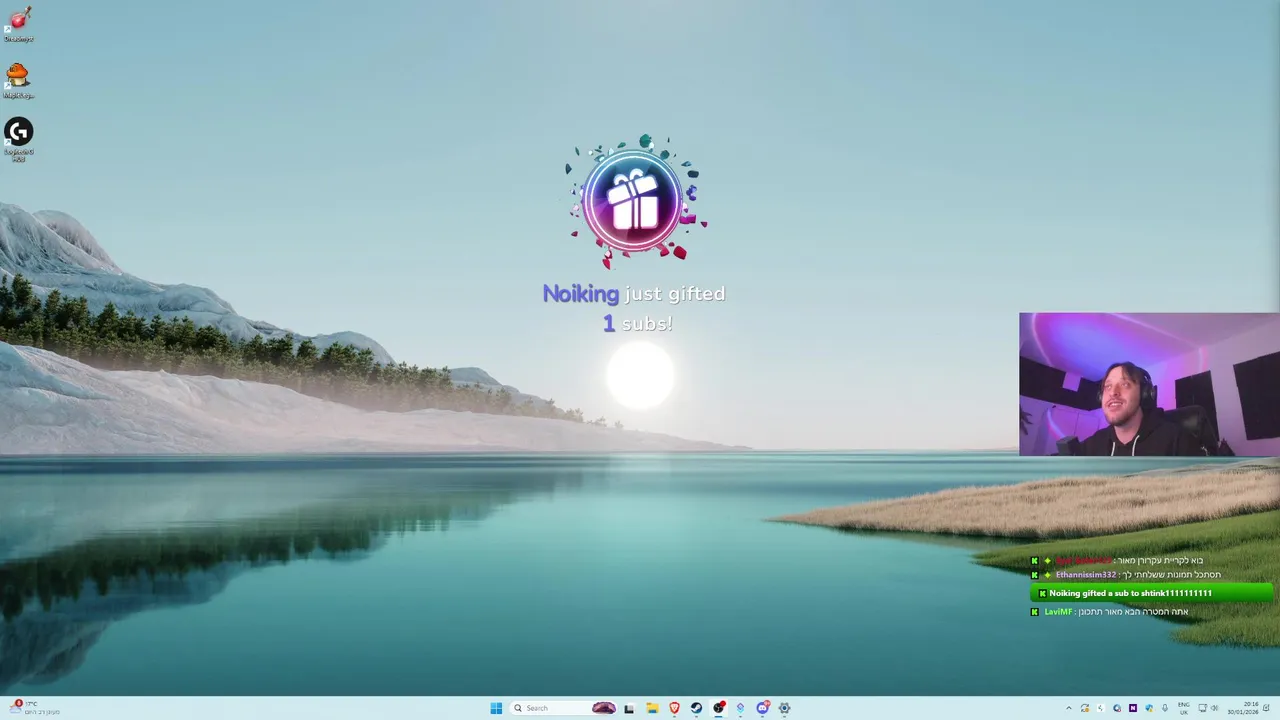Open the OneNote tray icon
The image size is (1280, 720).
(1133, 708)
